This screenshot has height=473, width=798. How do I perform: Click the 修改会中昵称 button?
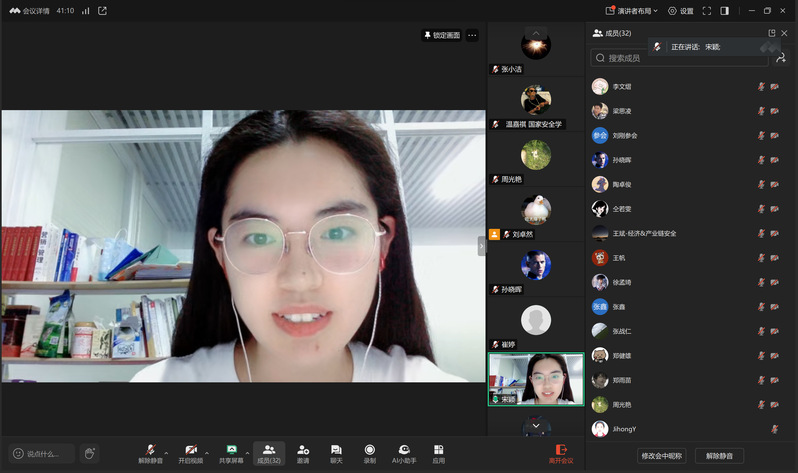[662, 456]
